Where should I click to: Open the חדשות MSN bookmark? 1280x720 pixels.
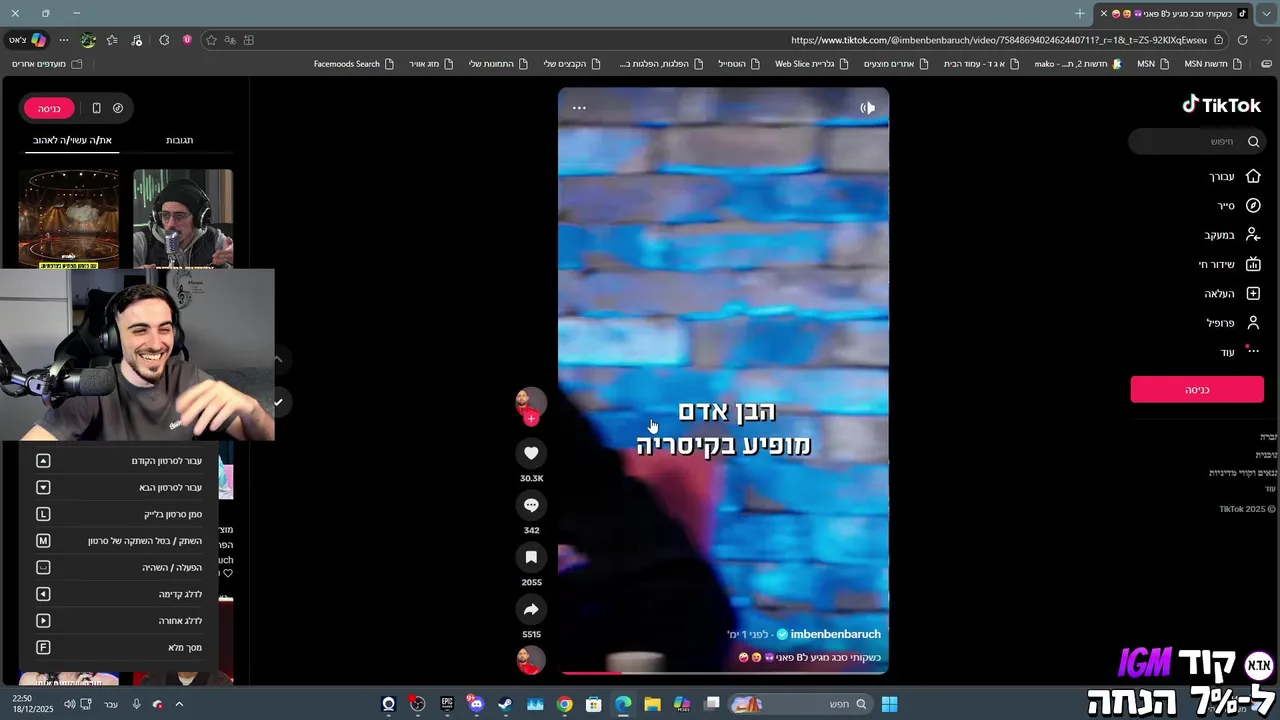coord(1213,64)
